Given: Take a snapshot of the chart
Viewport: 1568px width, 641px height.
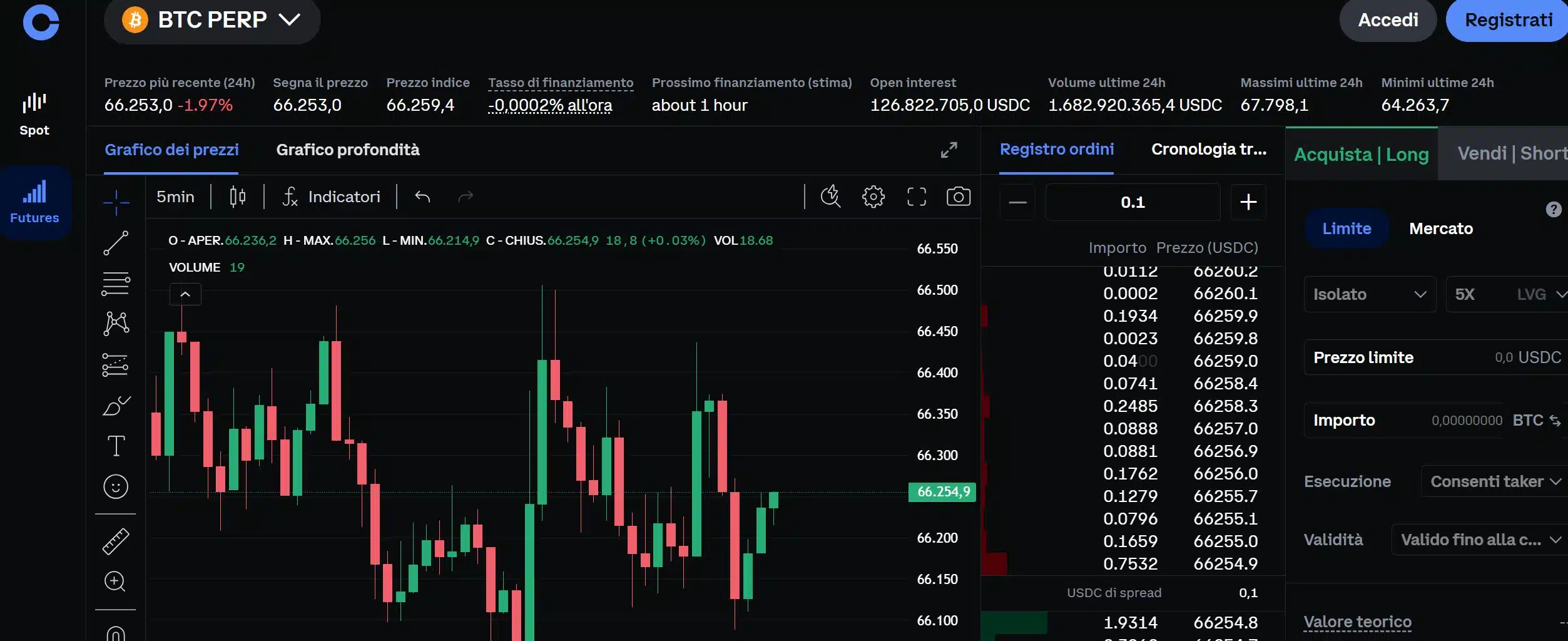Looking at the screenshot, I should click(x=959, y=197).
